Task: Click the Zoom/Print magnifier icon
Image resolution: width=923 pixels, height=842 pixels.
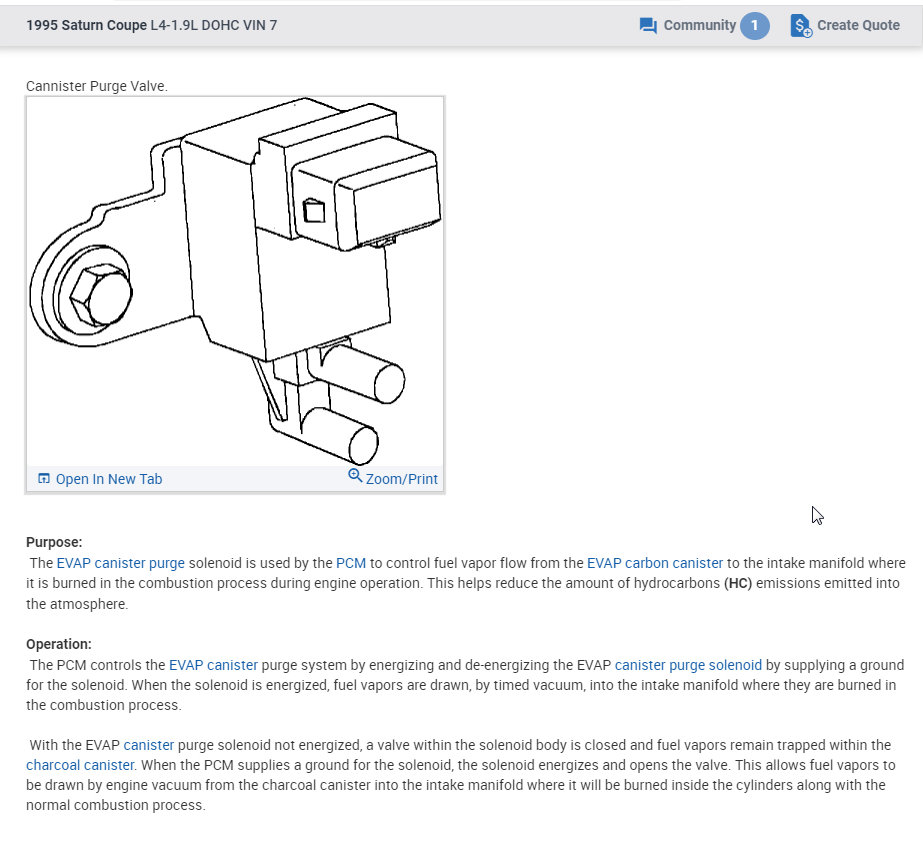Action: pos(355,475)
